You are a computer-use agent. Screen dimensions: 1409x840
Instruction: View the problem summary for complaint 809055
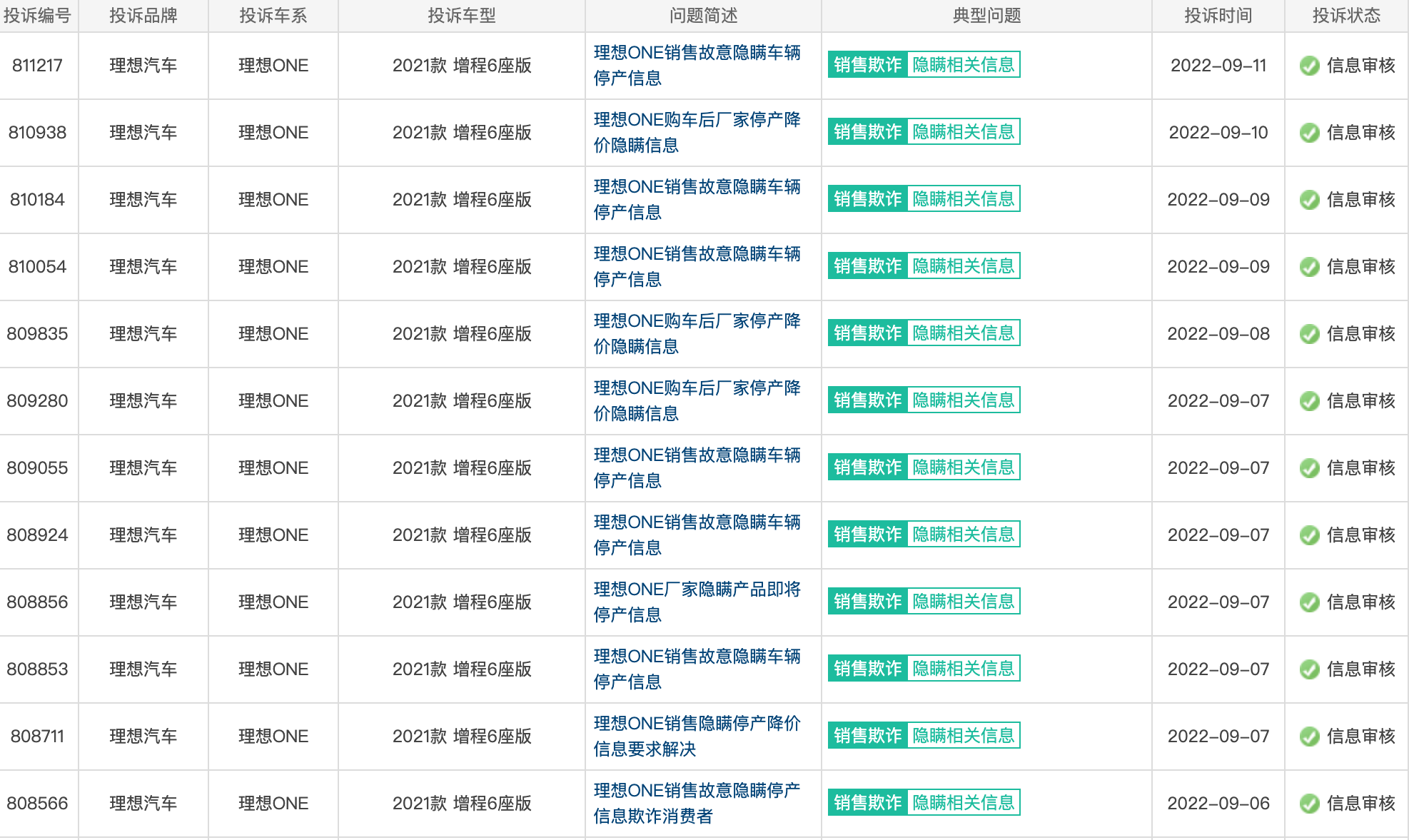pyautogui.click(x=697, y=467)
